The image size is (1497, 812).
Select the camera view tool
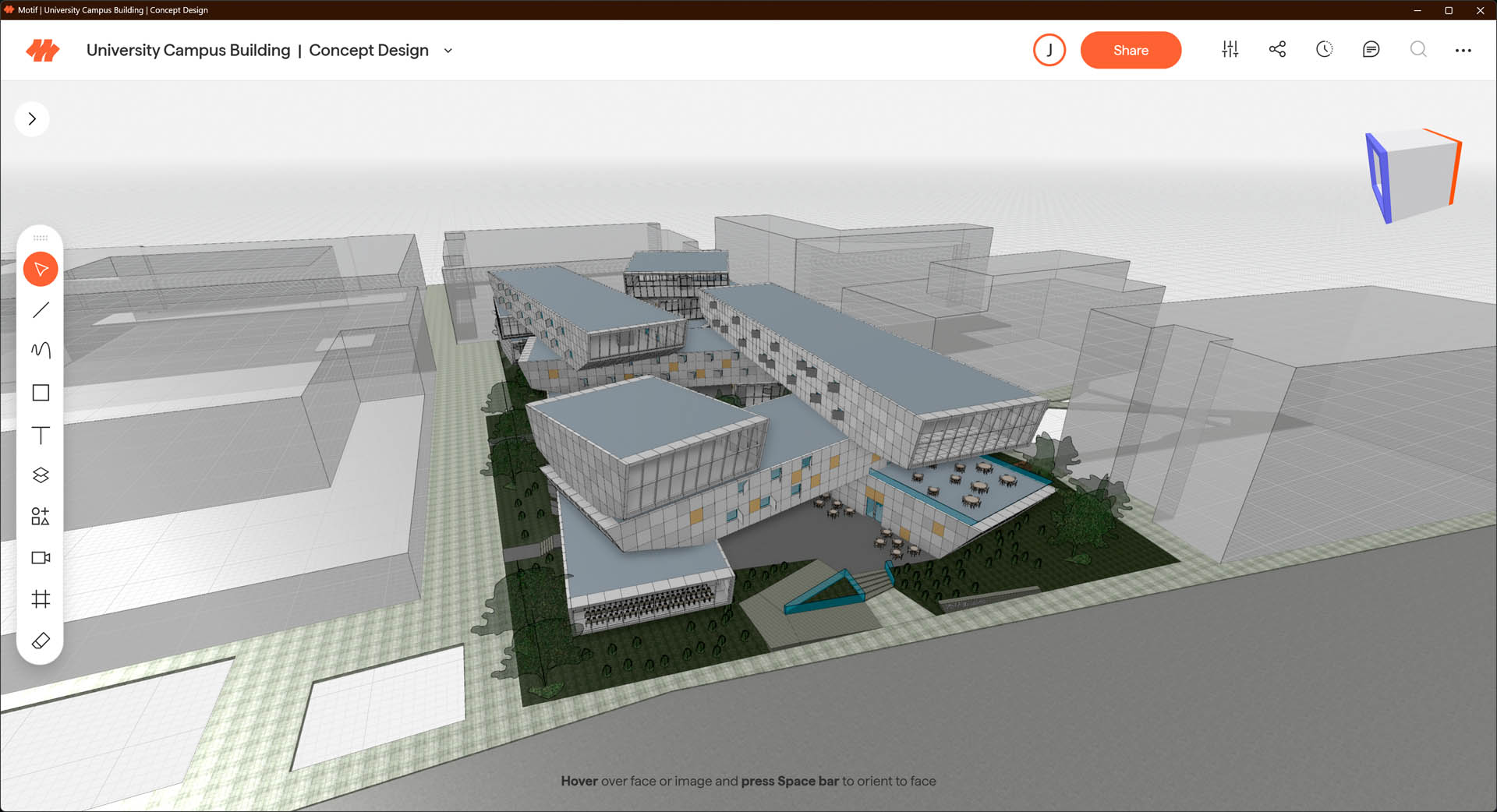pyautogui.click(x=41, y=558)
